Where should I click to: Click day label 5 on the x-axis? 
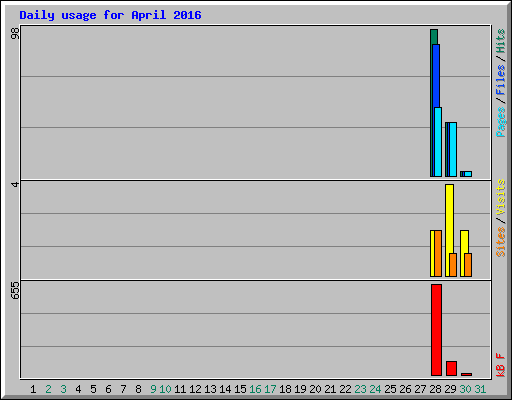tap(93, 389)
